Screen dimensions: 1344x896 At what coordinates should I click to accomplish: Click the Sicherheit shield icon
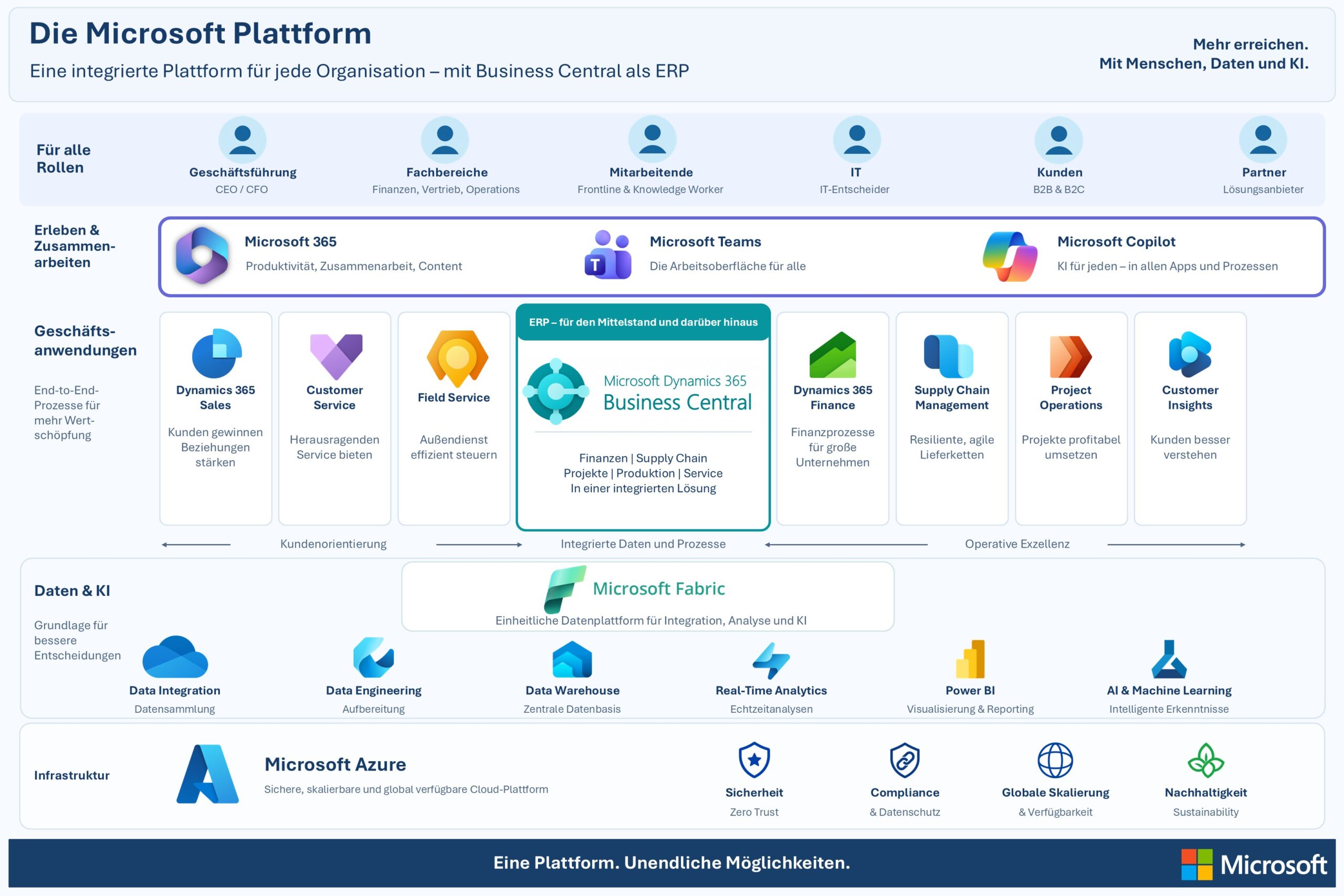754,760
